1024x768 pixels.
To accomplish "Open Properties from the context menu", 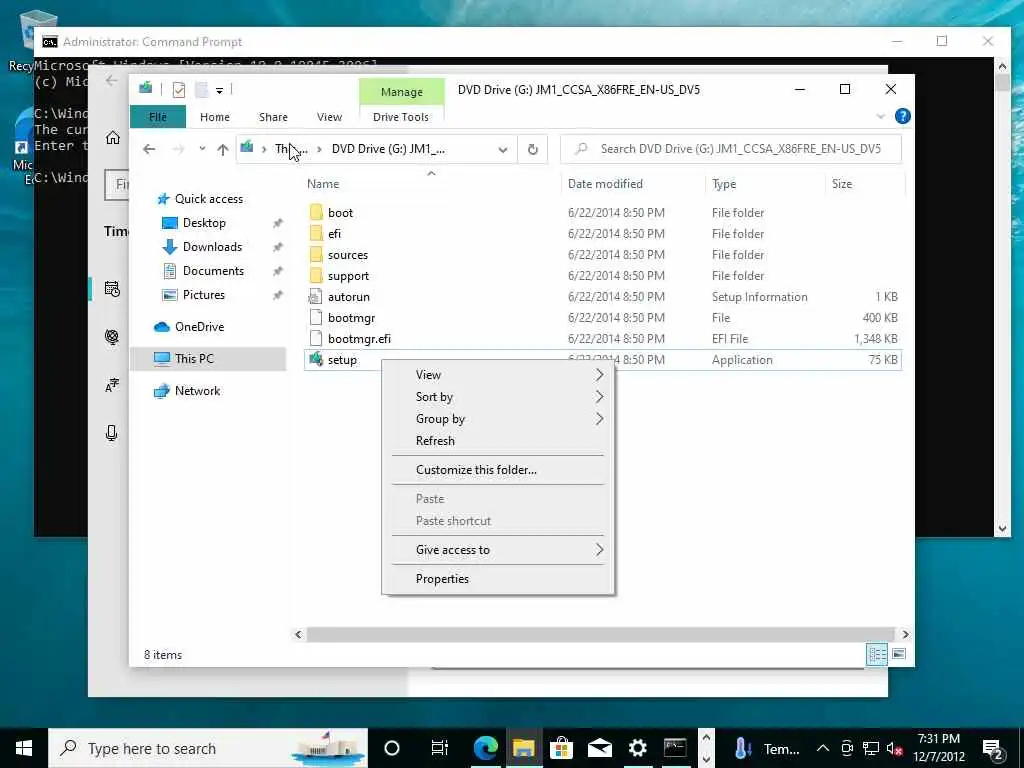I will point(498,579).
